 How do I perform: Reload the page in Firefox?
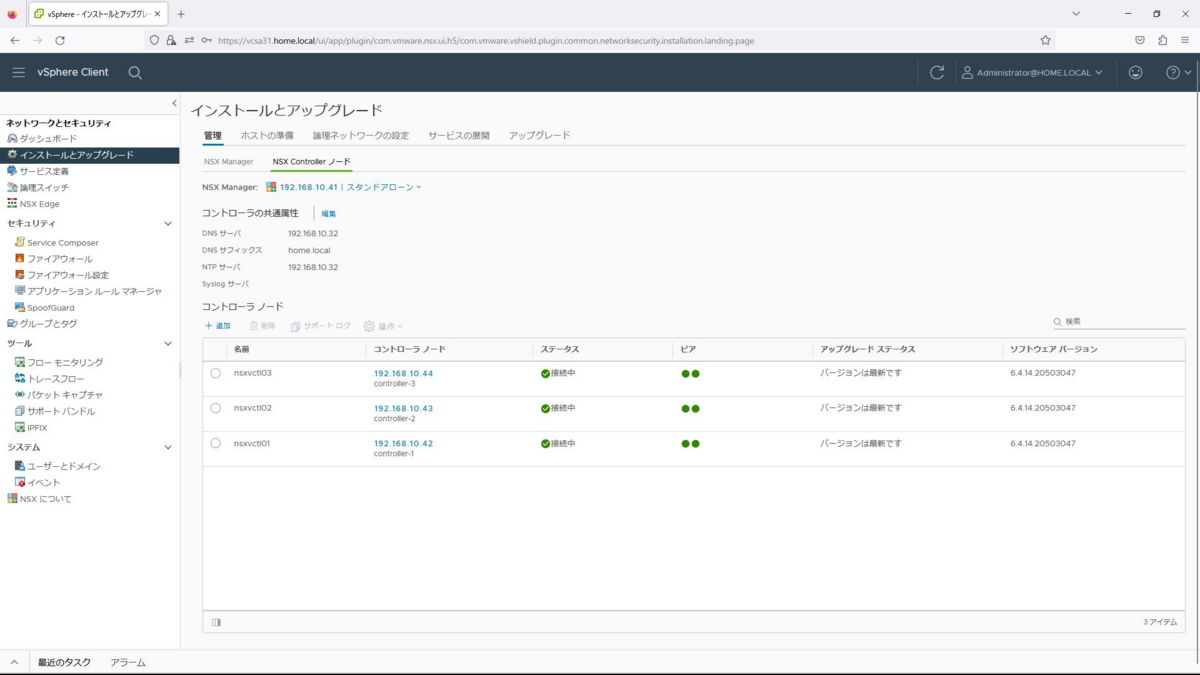click(60, 40)
